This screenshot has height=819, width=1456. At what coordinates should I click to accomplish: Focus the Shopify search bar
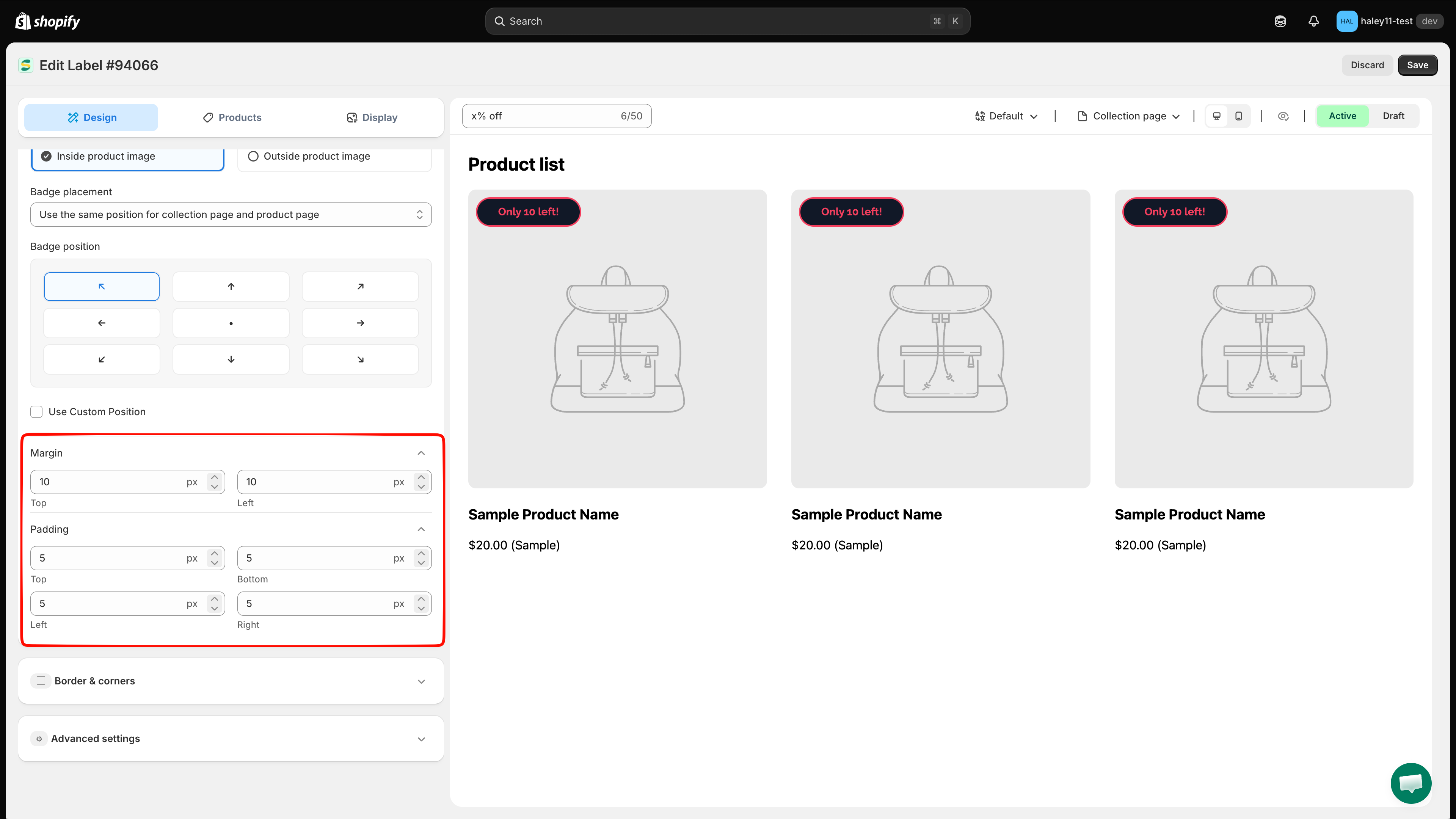(x=728, y=21)
